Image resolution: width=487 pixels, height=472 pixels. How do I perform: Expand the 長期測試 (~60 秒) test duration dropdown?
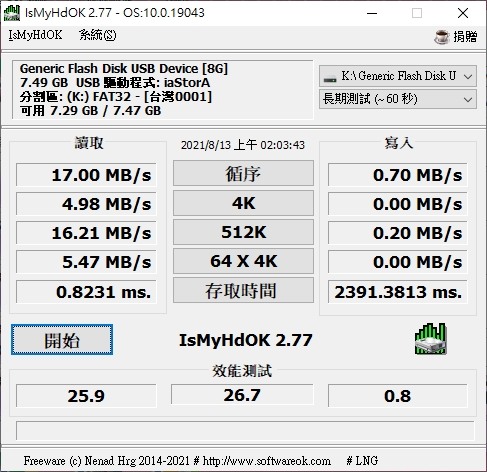click(398, 99)
